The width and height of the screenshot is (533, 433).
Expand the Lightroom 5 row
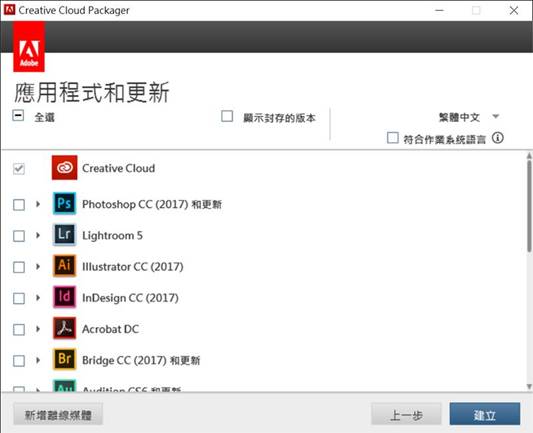[x=38, y=235]
